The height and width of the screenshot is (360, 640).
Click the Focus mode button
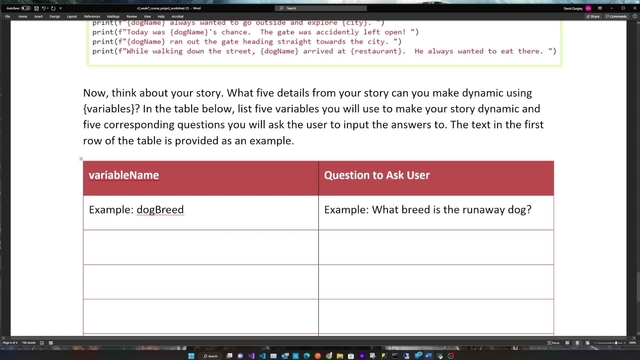pyautogui.click(x=553, y=343)
